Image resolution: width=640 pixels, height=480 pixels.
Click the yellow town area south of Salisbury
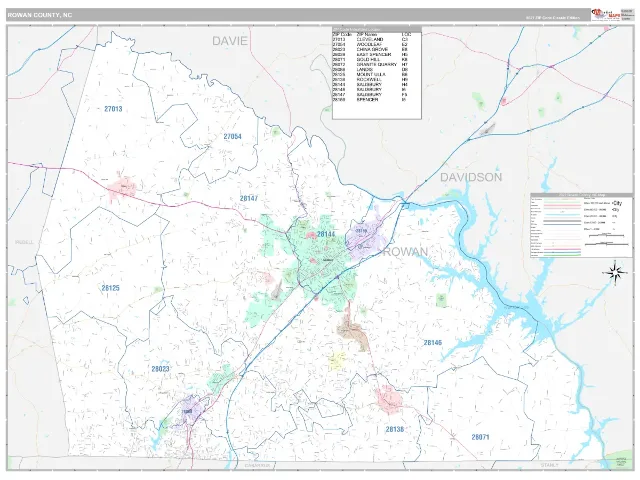pos(338,360)
